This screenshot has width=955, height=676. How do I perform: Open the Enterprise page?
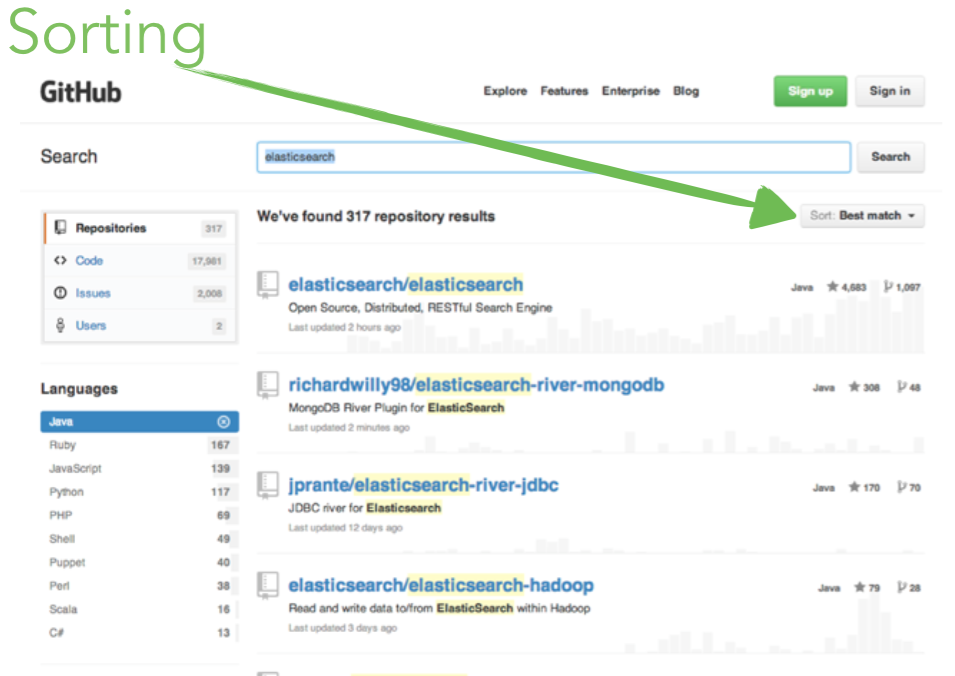pyautogui.click(x=630, y=91)
